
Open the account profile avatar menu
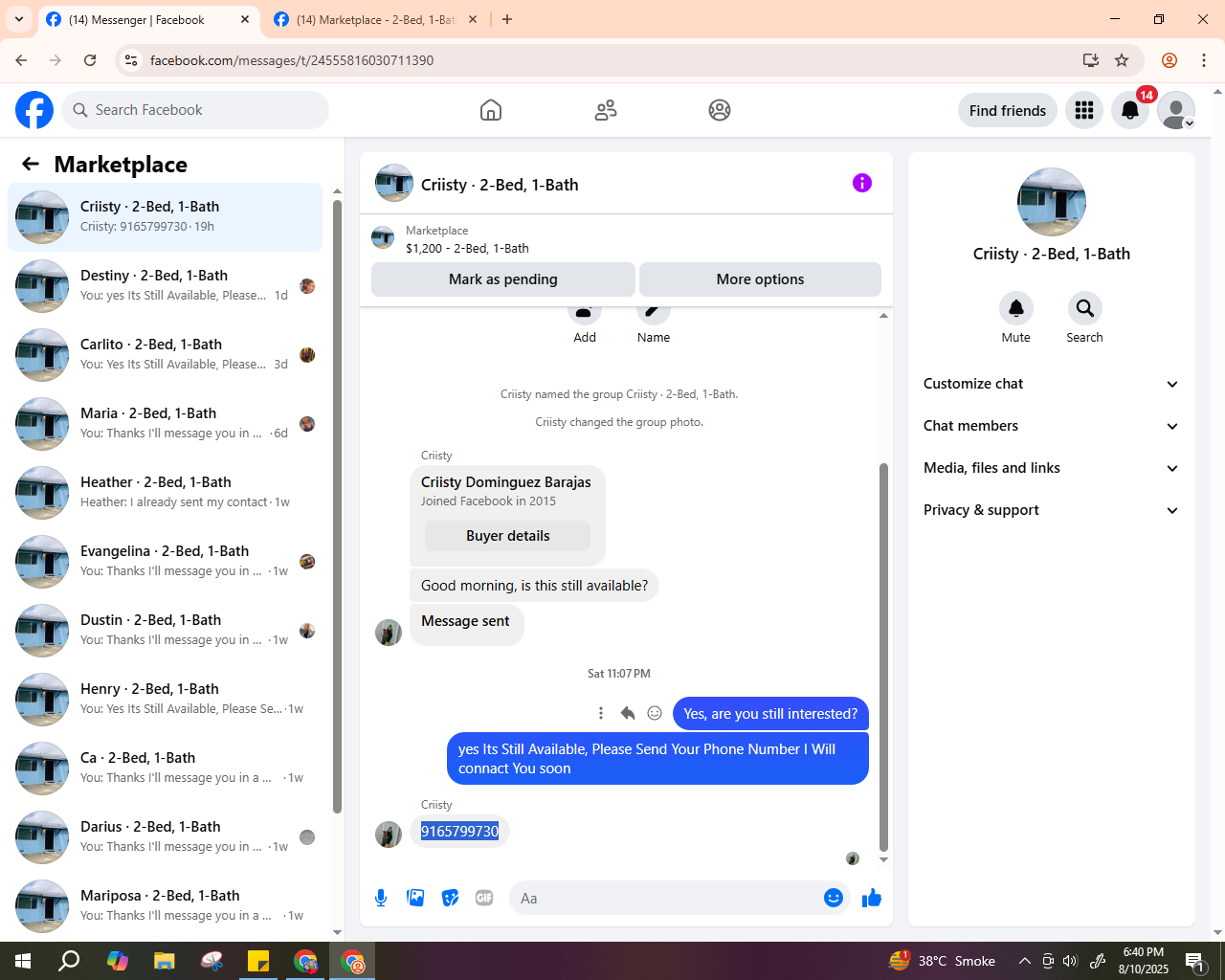[1176, 110]
